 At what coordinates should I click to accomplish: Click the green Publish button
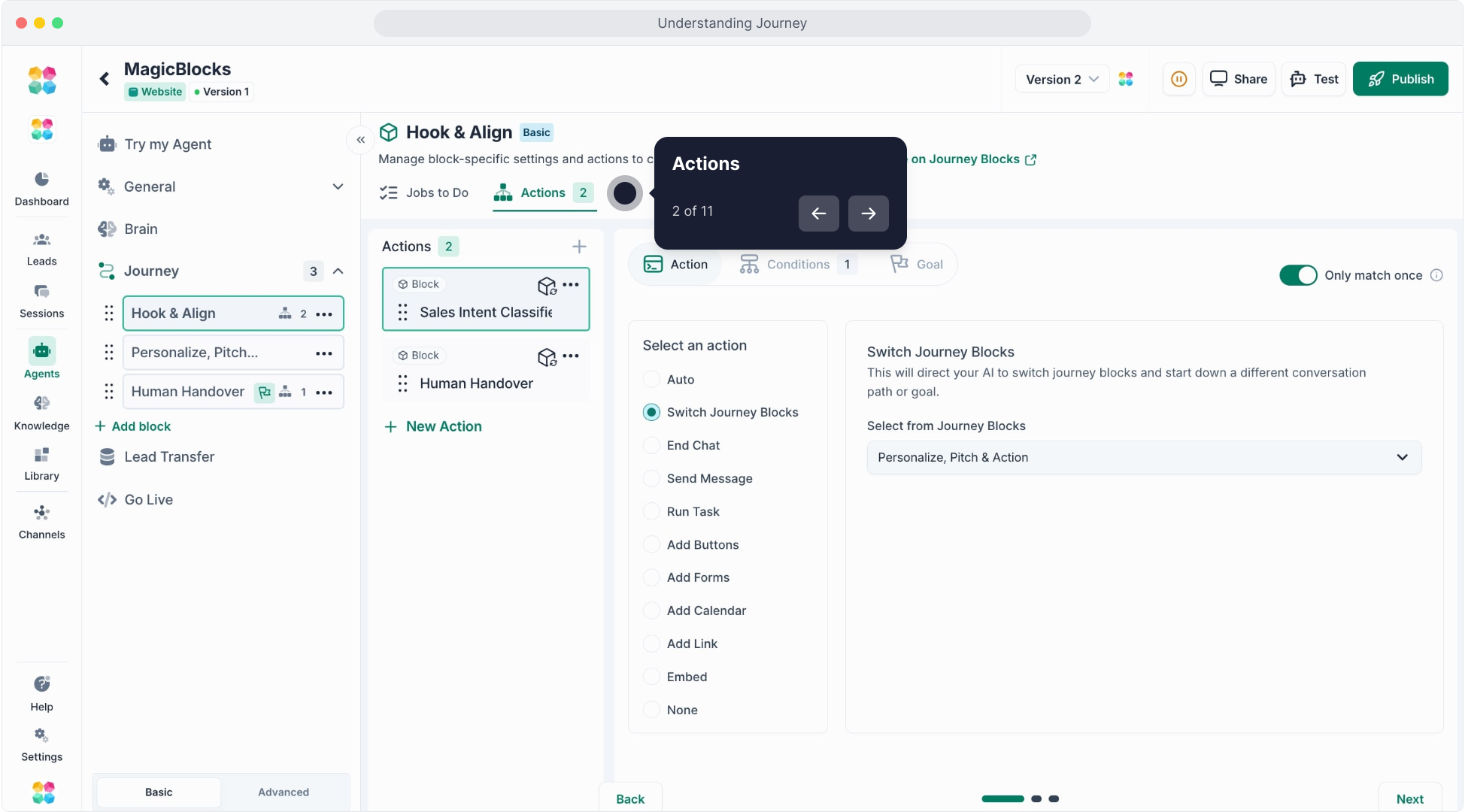[1400, 79]
